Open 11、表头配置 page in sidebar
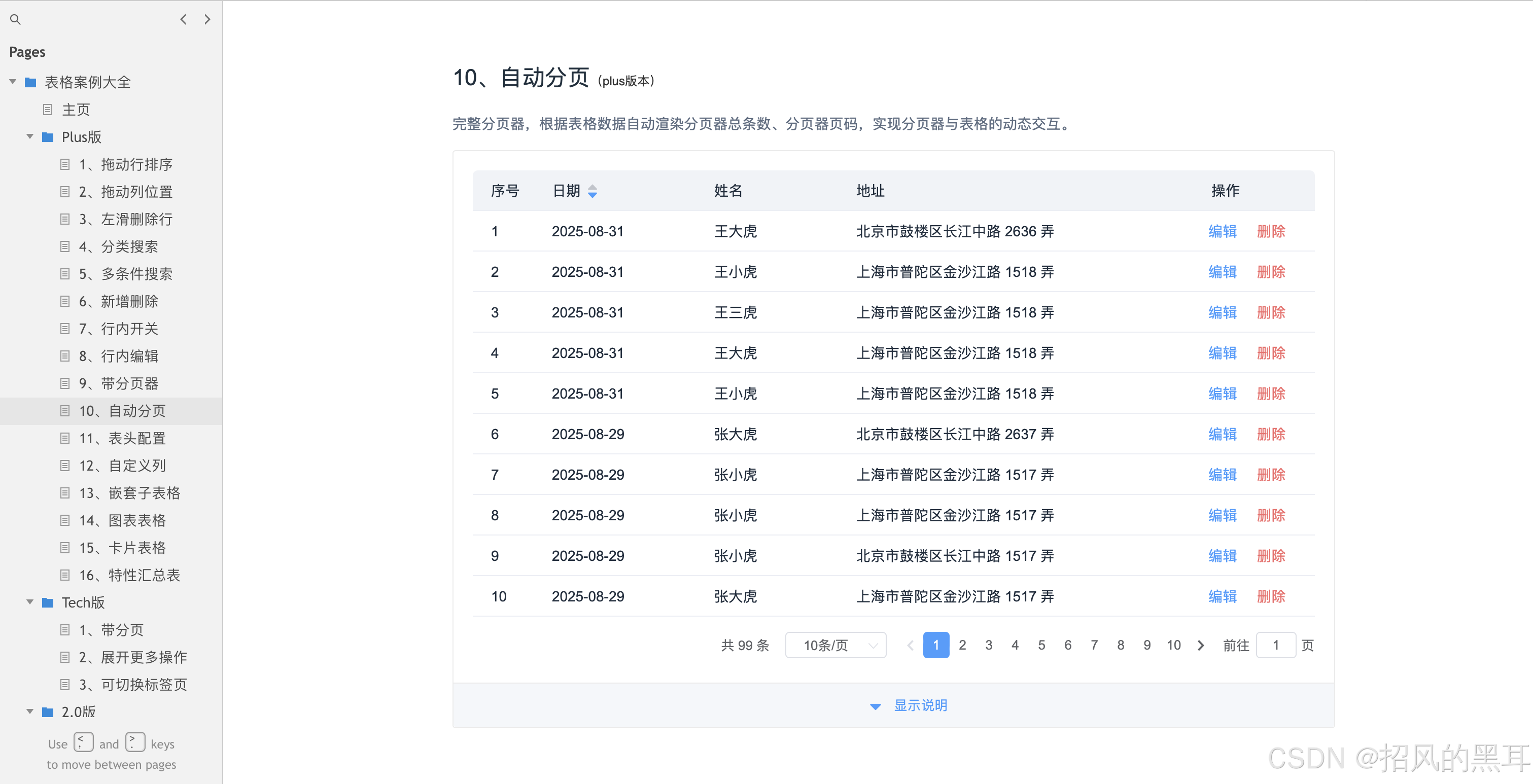Image resolution: width=1533 pixels, height=784 pixels. click(x=122, y=438)
